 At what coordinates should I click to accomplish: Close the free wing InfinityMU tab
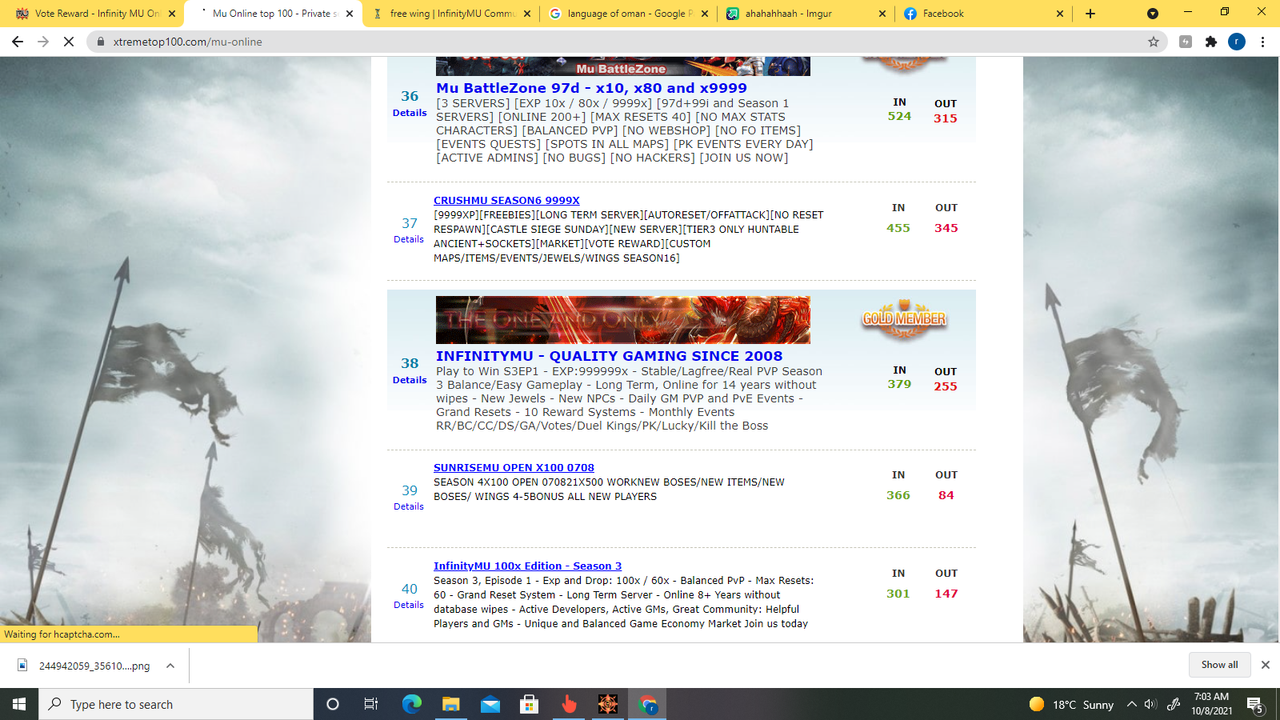(527, 14)
